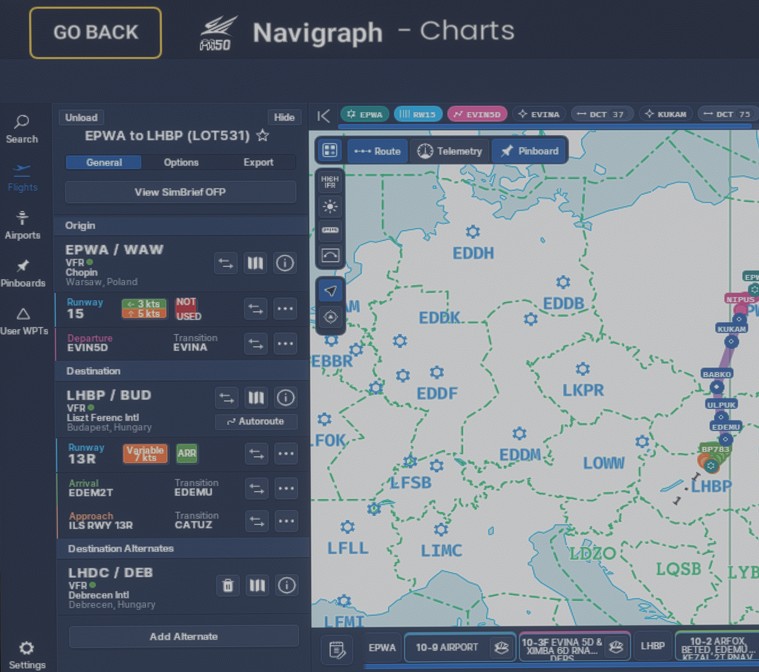Swap the LHBP destination airport
This screenshot has height=672, width=759.
[x=227, y=398]
